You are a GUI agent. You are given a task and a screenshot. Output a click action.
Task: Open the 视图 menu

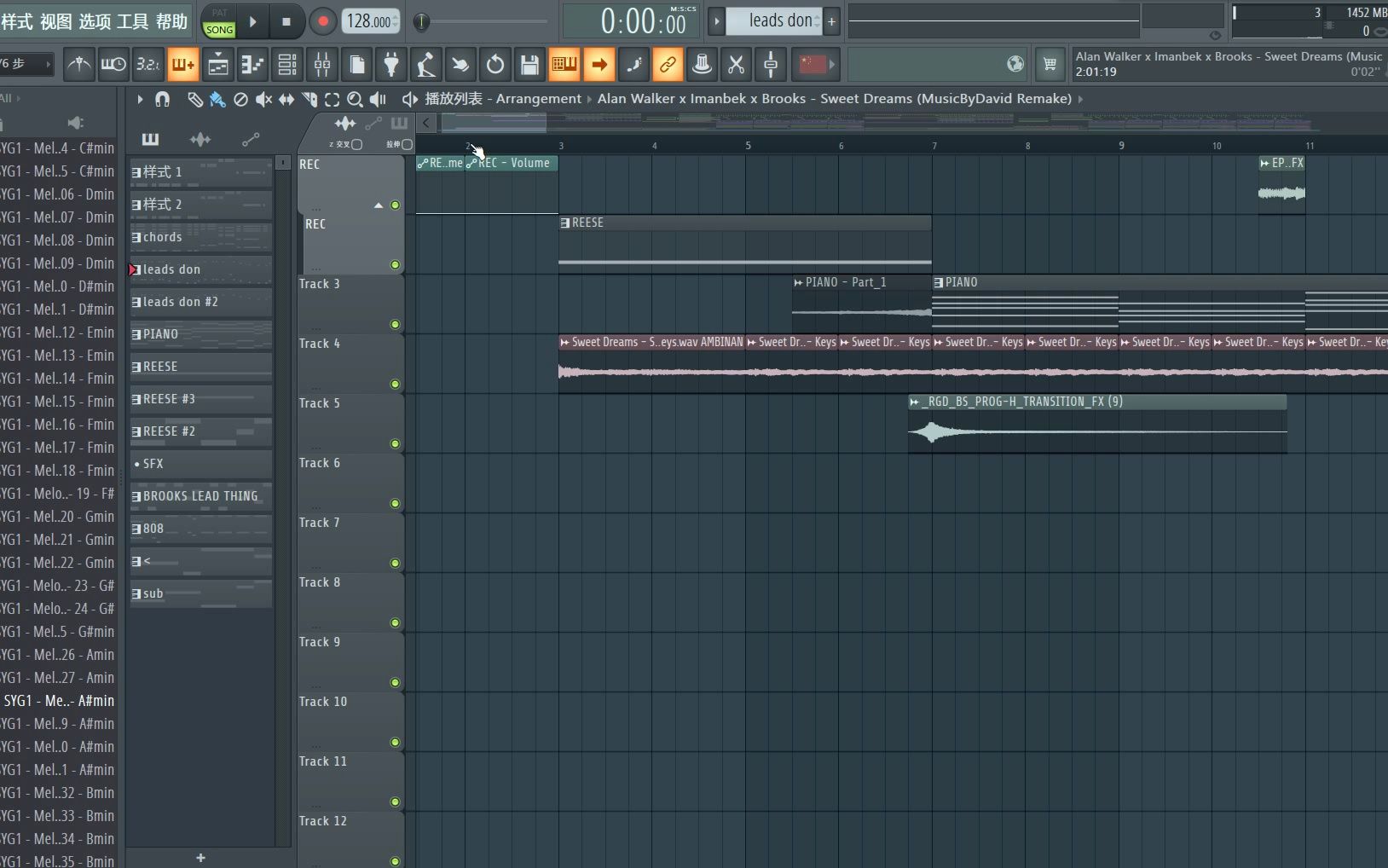[55, 22]
